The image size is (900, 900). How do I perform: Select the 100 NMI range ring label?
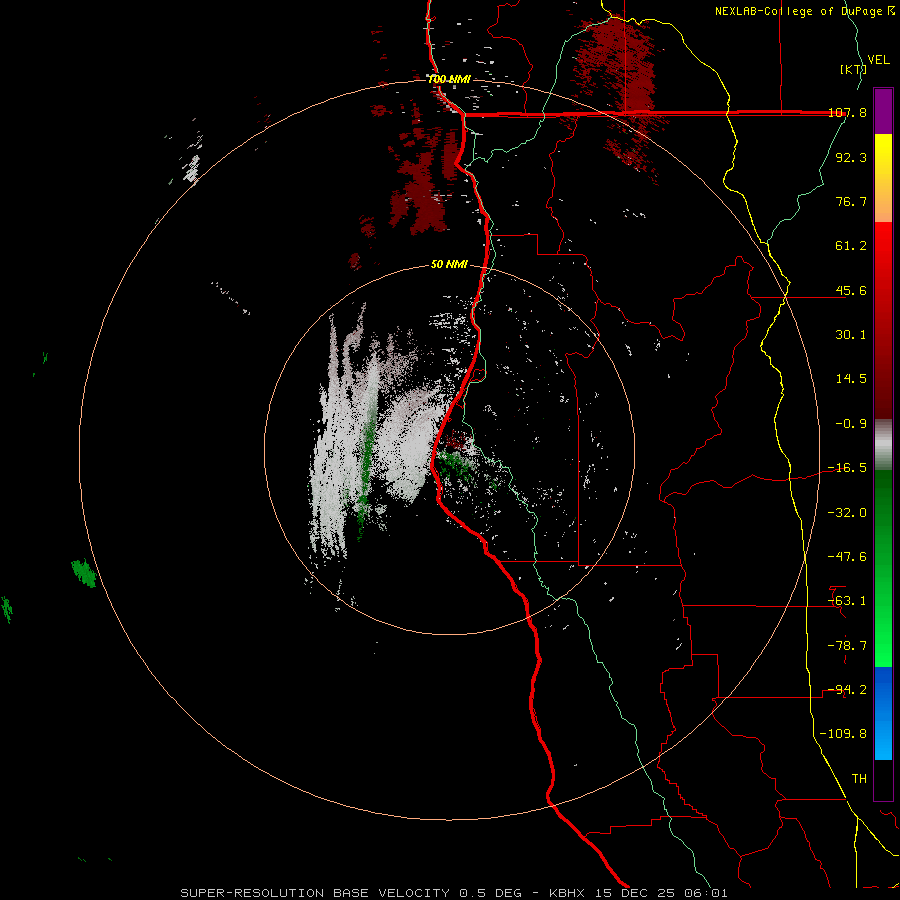(x=449, y=79)
